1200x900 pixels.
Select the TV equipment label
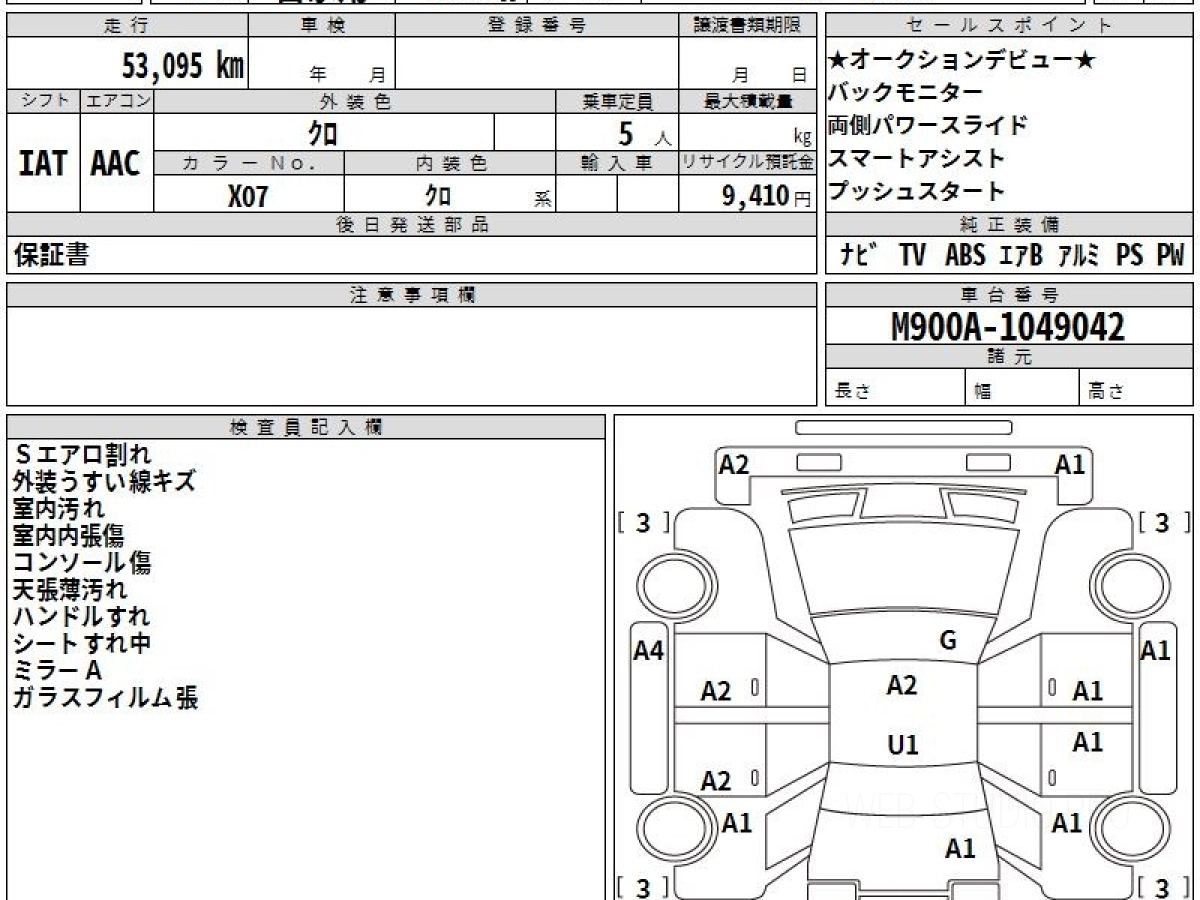click(912, 255)
